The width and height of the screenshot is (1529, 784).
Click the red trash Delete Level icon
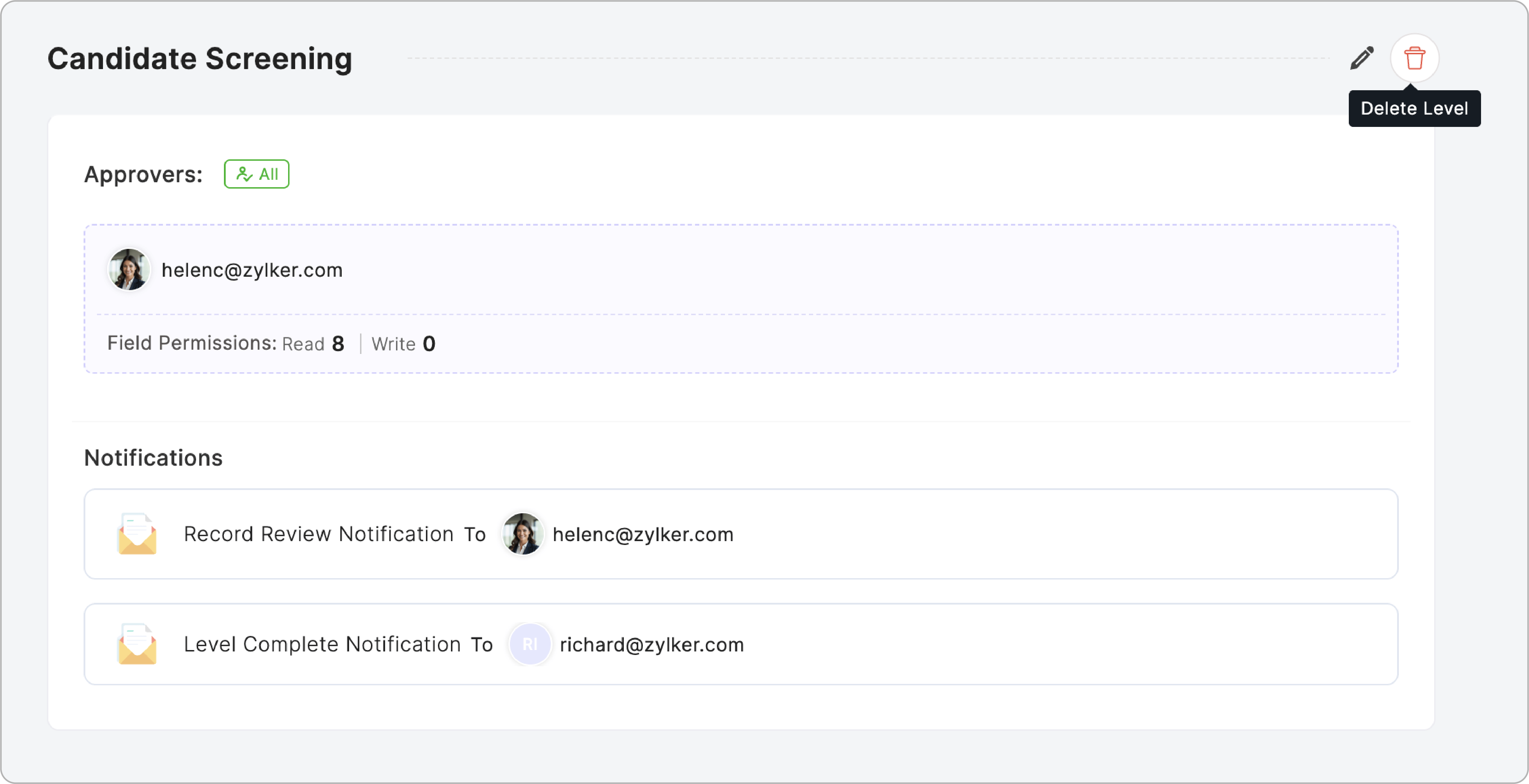coord(1414,58)
